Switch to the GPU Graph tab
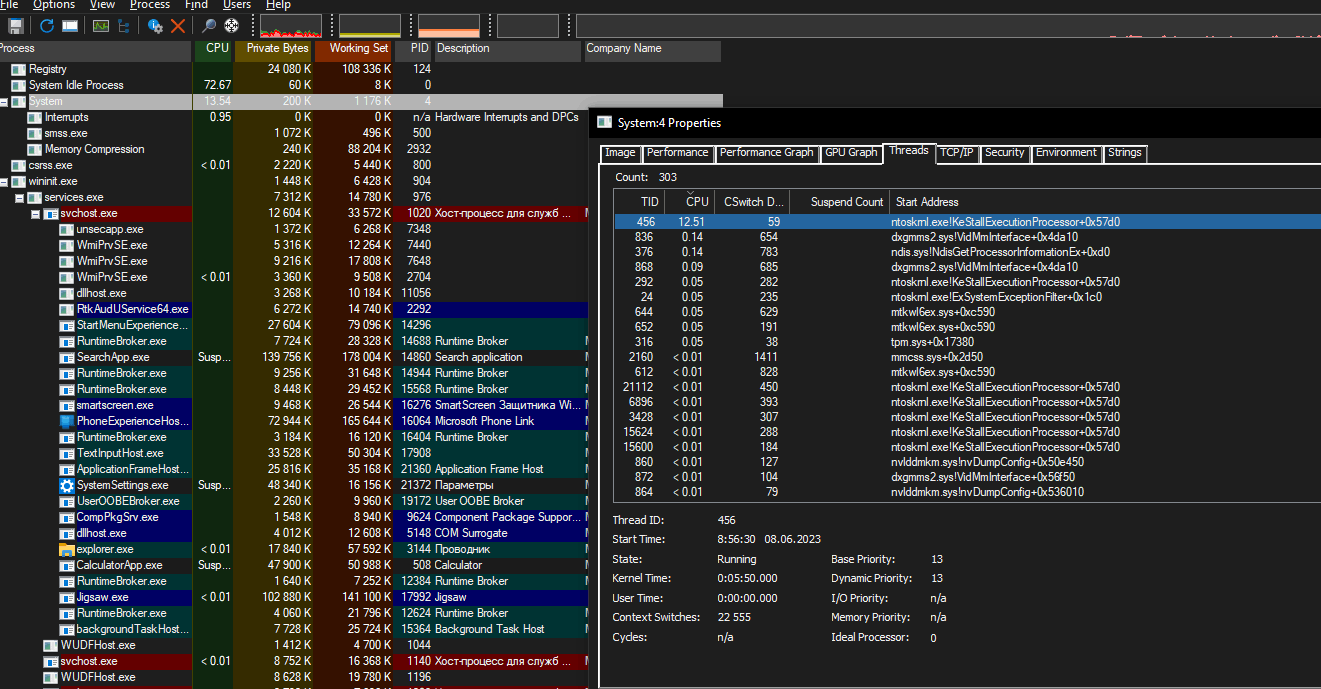The width and height of the screenshot is (1321, 689). [x=850, y=153]
